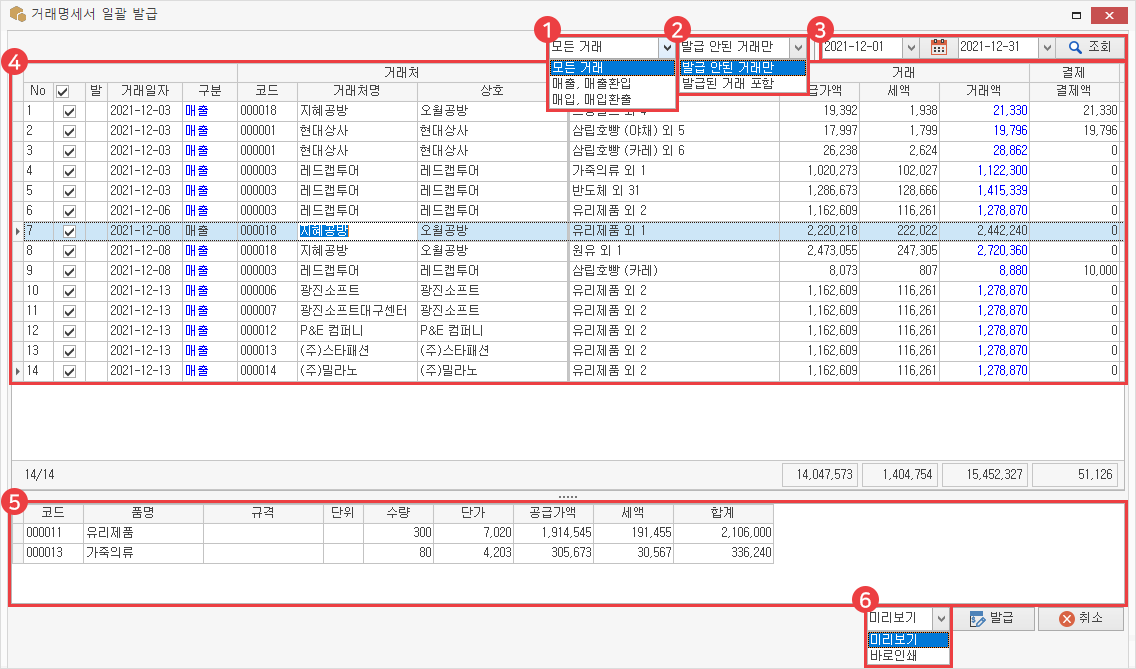Uncheck the checkbox for row 14
The width and height of the screenshot is (1136, 669).
point(70,371)
